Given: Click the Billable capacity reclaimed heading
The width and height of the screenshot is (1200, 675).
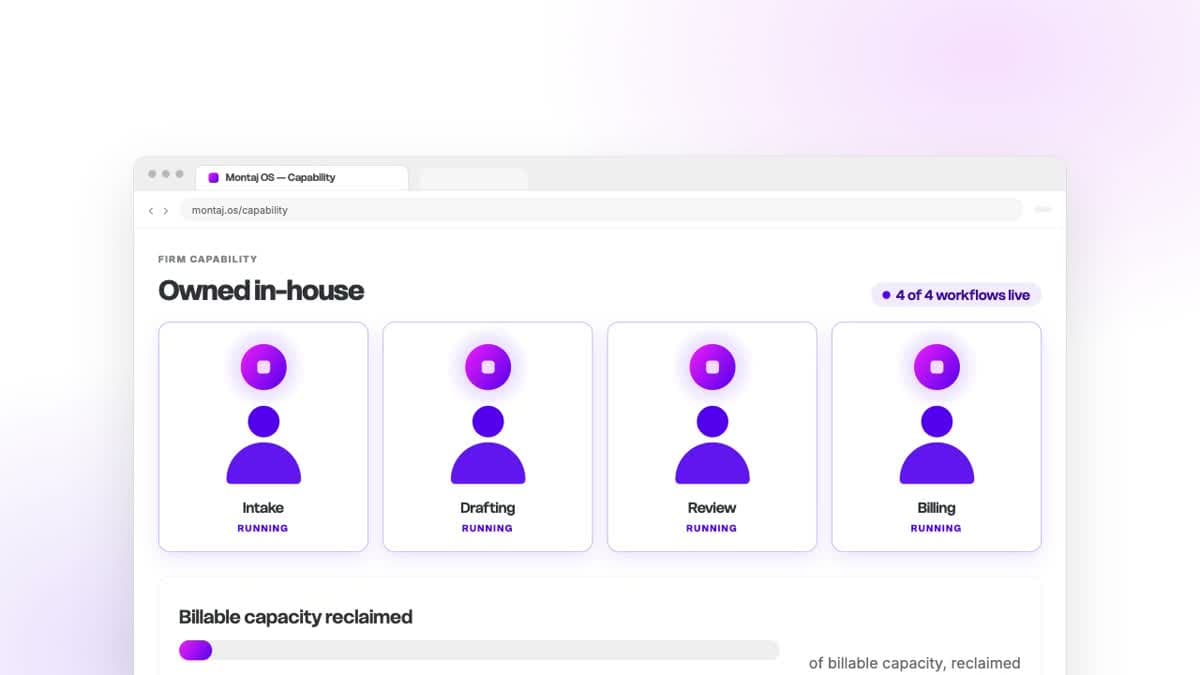Looking at the screenshot, I should [296, 617].
